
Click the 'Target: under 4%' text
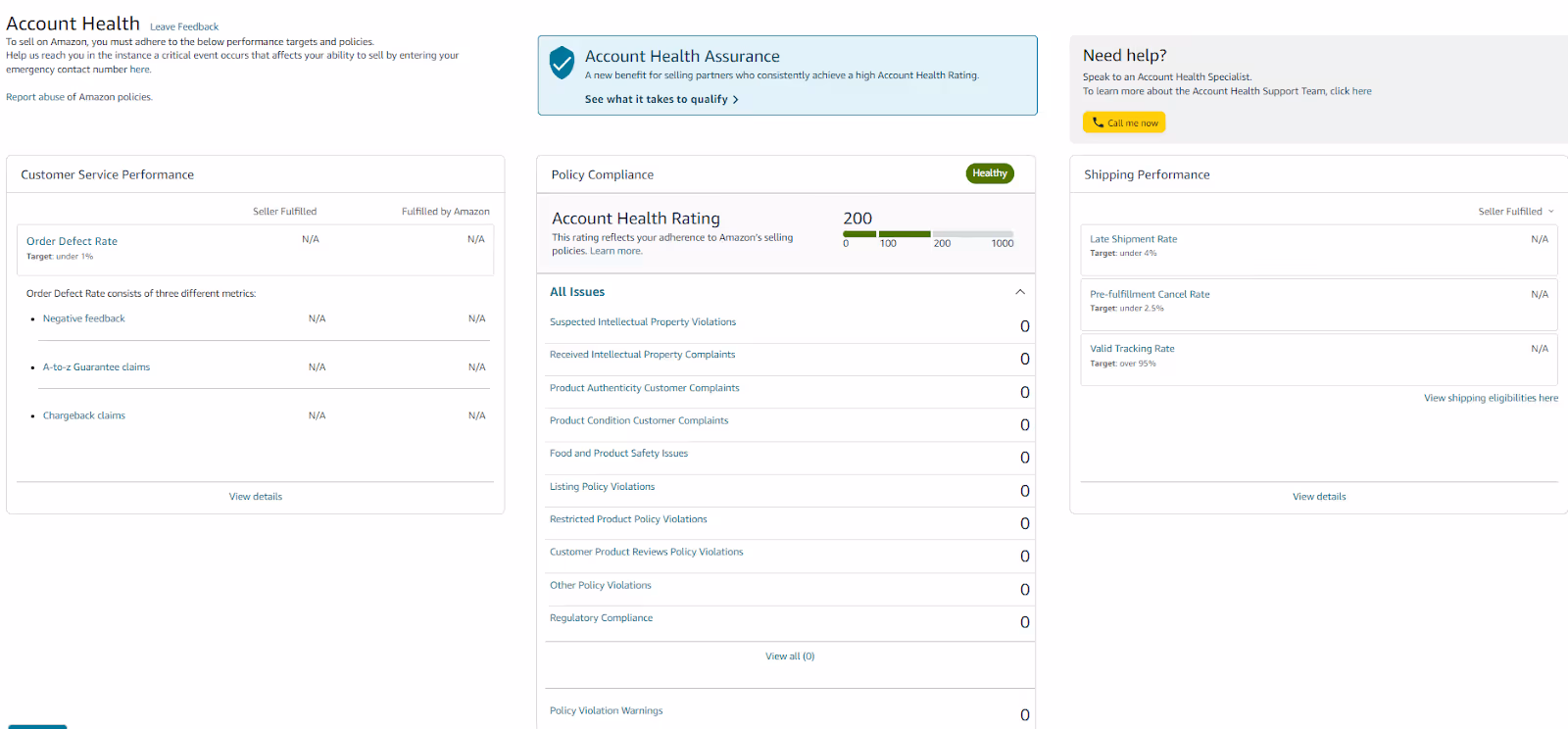[1123, 254]
